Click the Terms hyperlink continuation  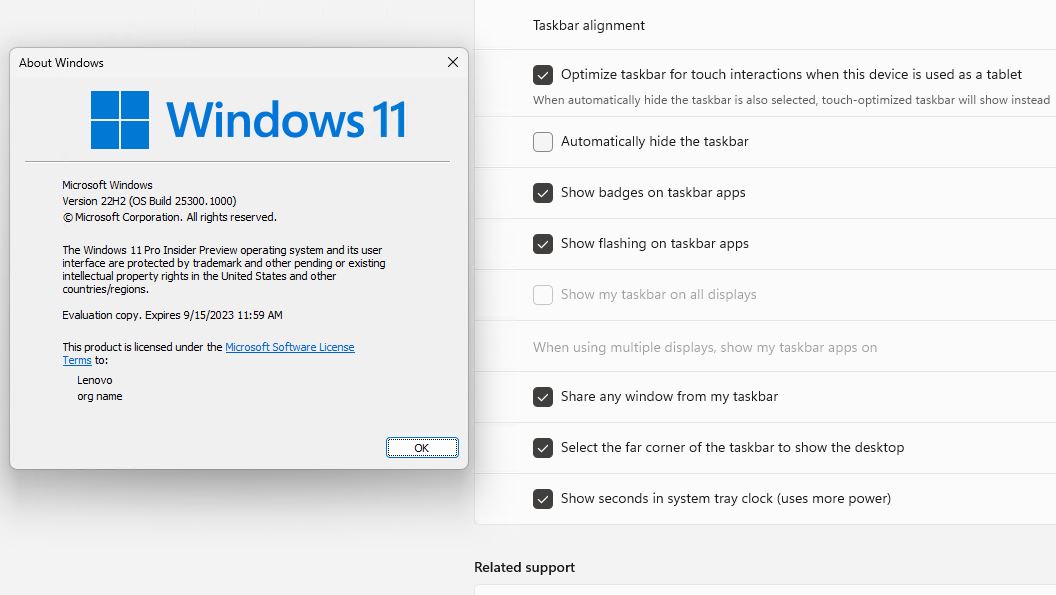click(x=77, y=360)
